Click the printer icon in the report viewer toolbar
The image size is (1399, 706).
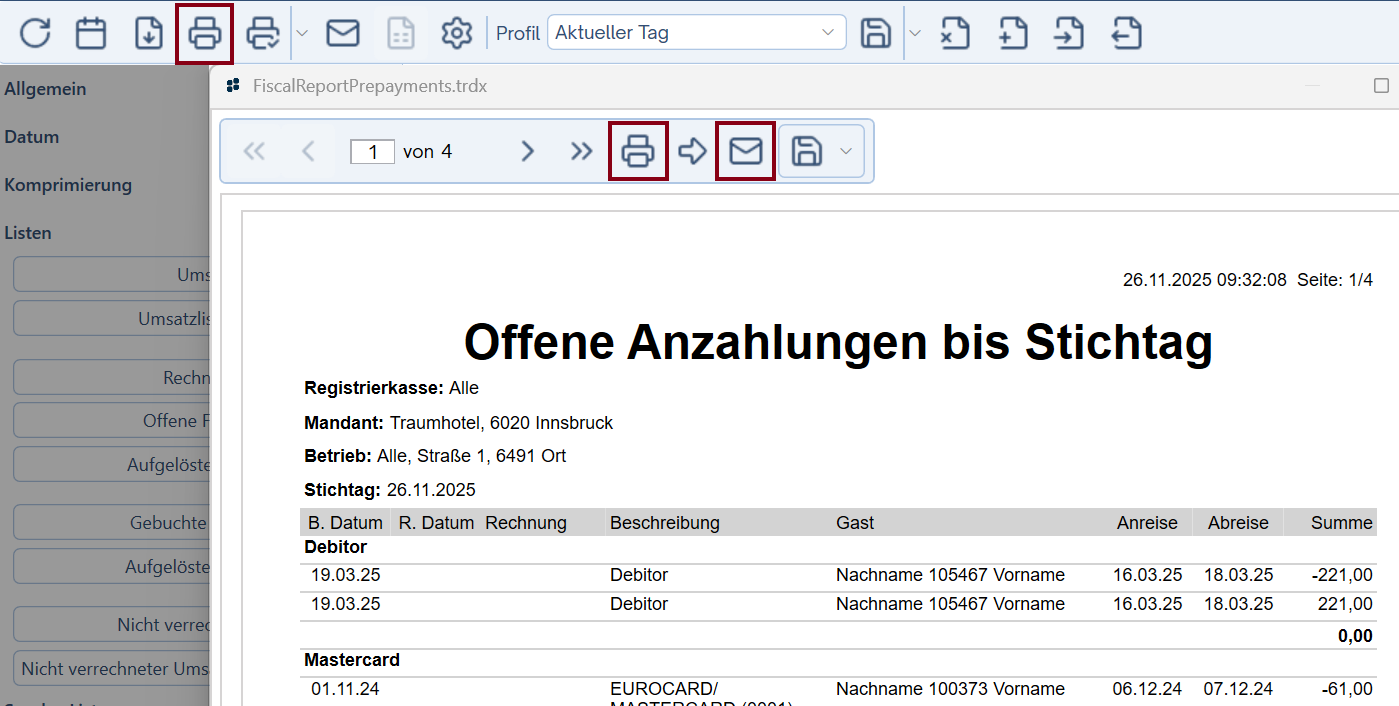pyautogui.click(x=638, y=151)
